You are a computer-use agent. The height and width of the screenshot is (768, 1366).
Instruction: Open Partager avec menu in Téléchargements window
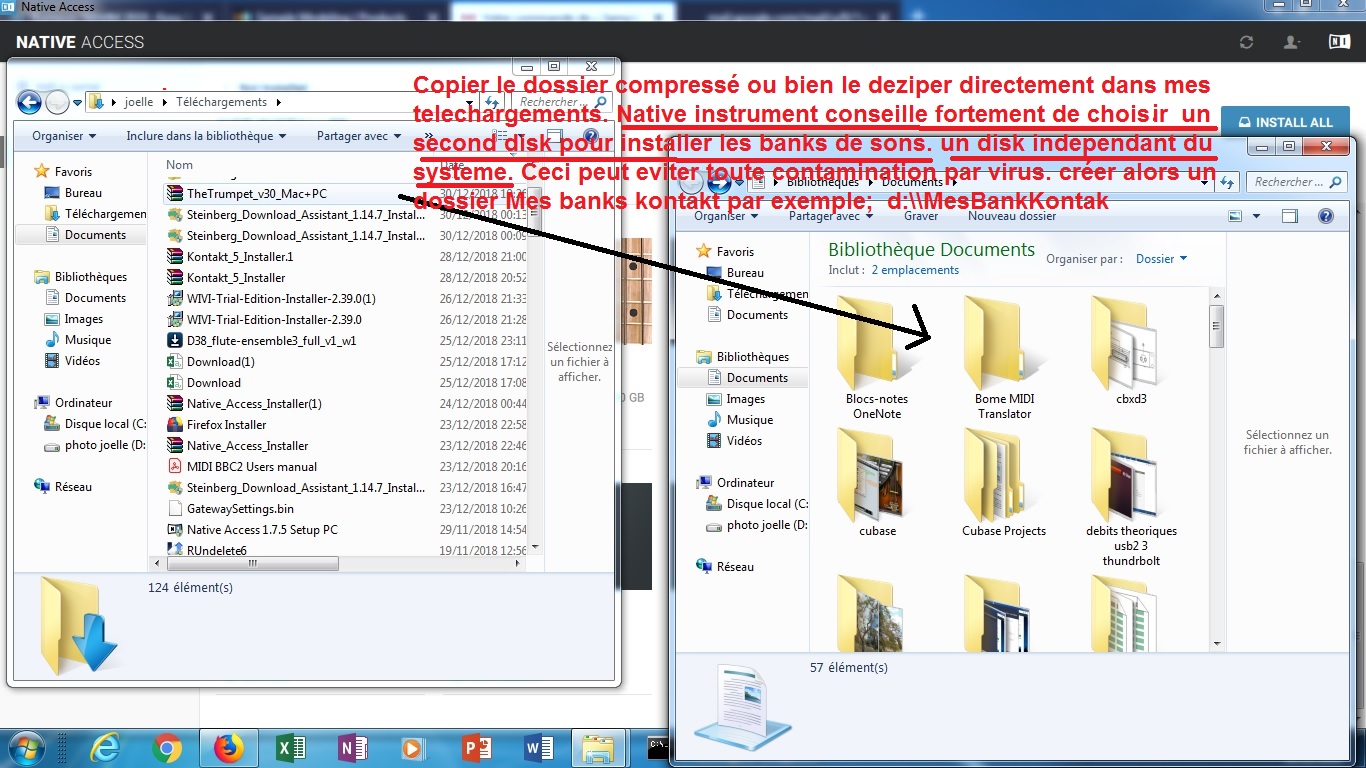coord(358,136)
